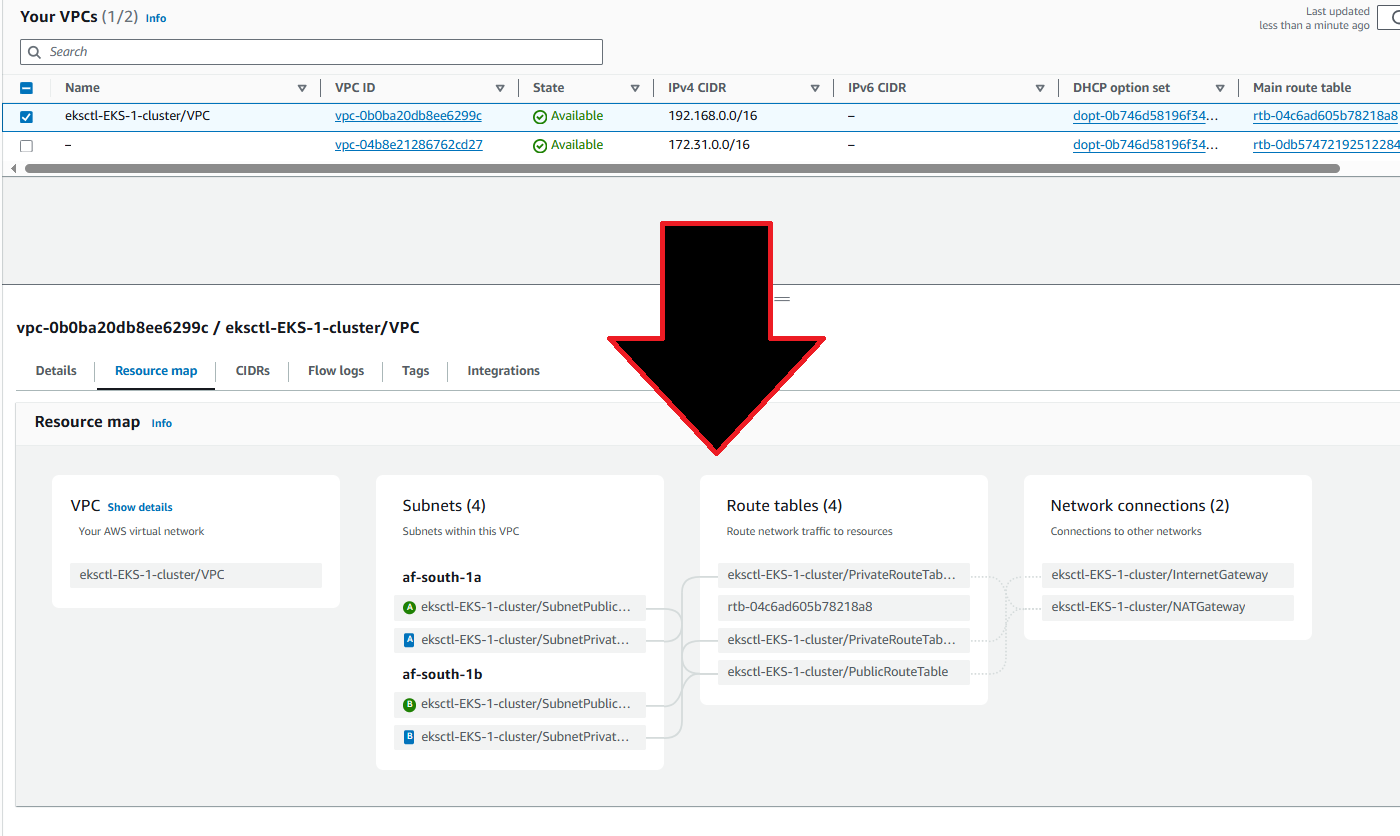Sort by the VPC ID column arrow
This screenshot has height=836, width=1400.
(500, 88)
